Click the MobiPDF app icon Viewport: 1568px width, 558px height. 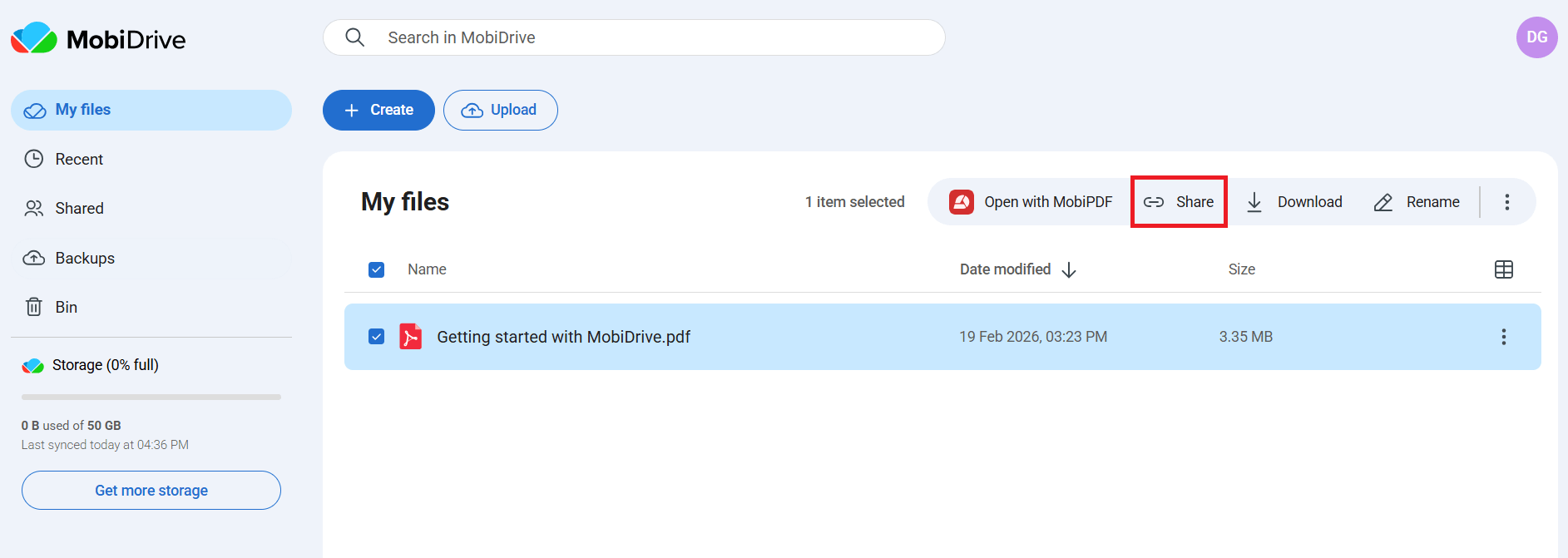[x=962, y=202]
